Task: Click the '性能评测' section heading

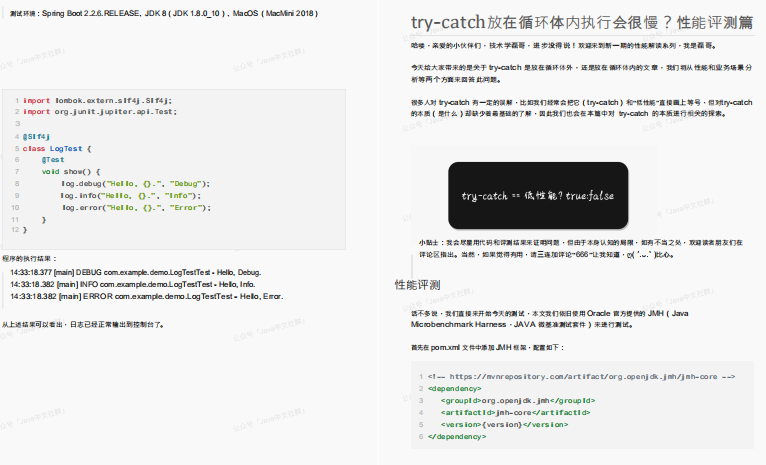Action: click(x=418, y=285)
